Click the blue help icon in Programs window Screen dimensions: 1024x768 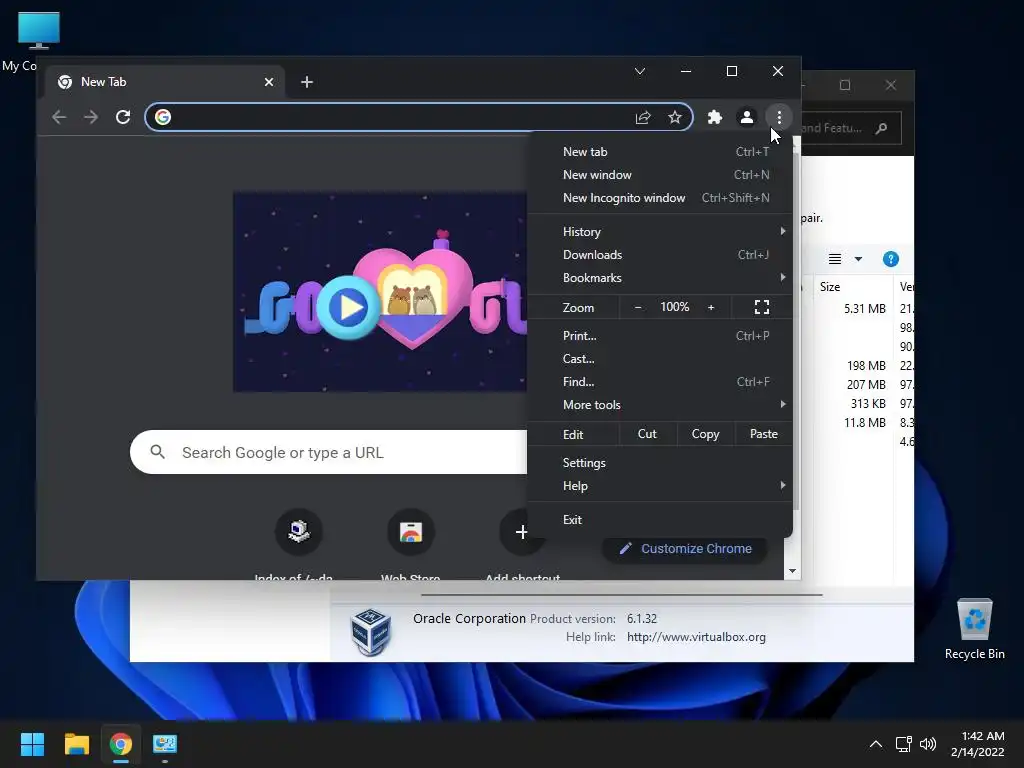point(890,259)
